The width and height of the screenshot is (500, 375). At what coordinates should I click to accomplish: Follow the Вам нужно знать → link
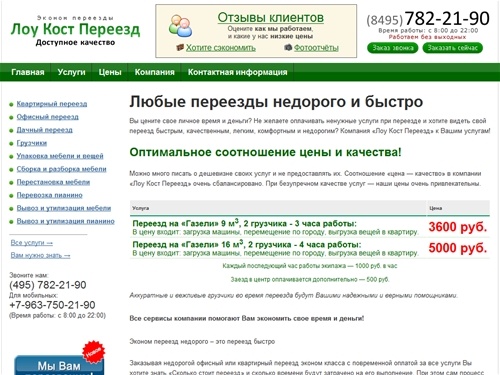(40, 255)
